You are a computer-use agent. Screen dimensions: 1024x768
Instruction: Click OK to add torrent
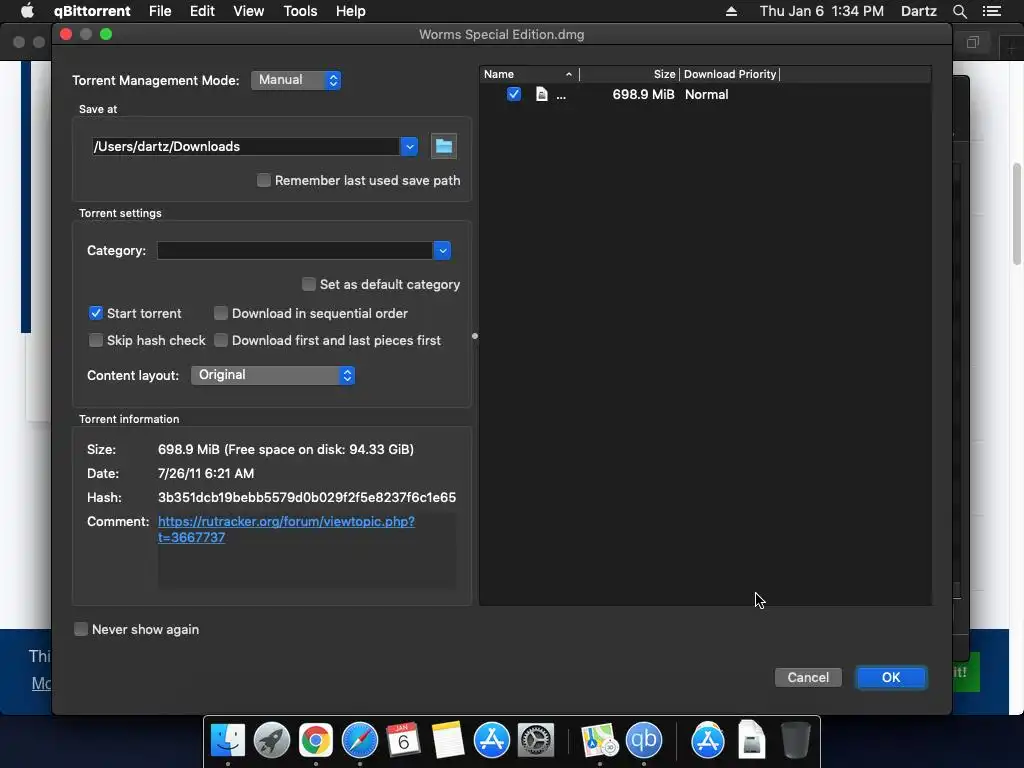[891, 677]
